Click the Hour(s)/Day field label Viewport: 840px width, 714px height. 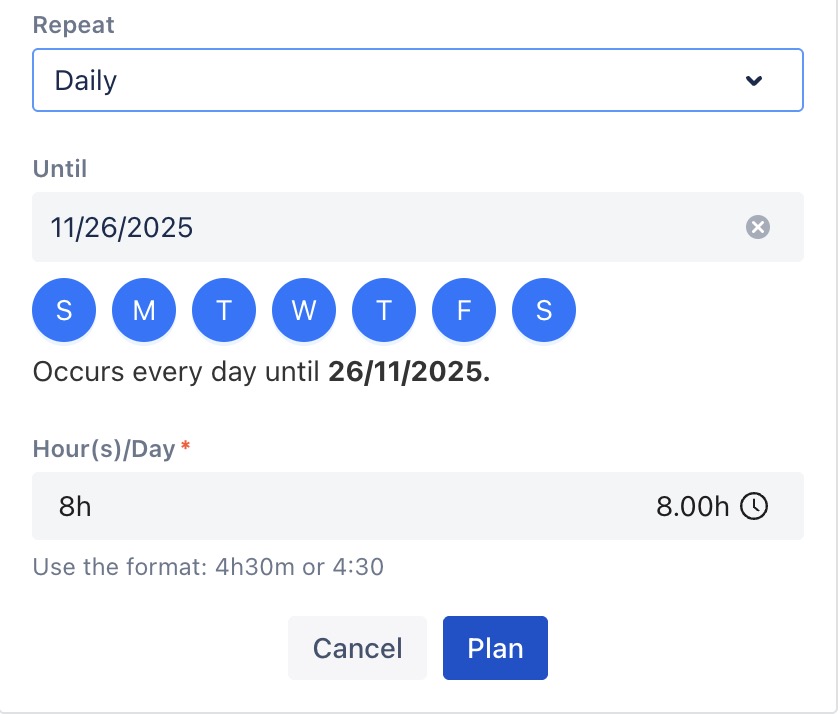[x=104, y=449]
